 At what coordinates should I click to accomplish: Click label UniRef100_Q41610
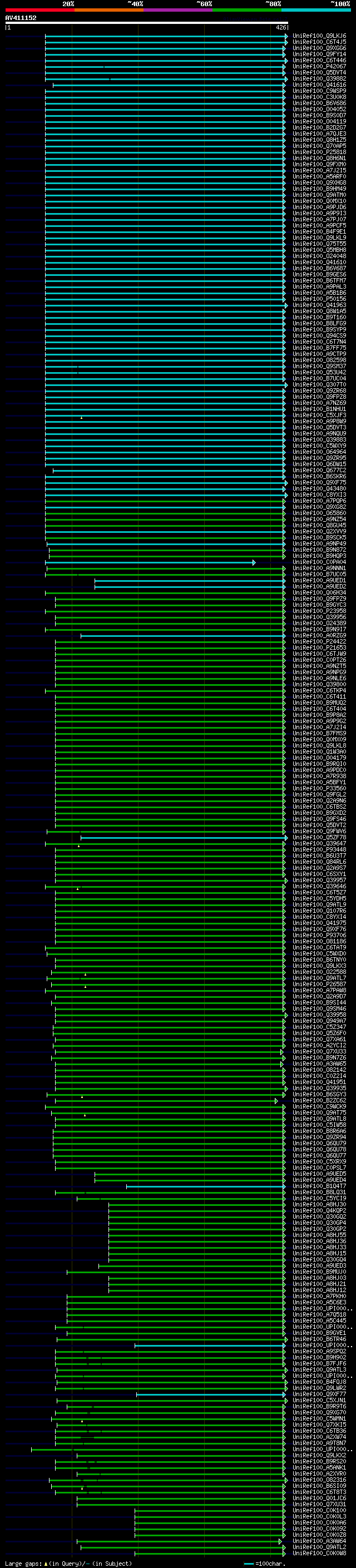click(319, 262)
